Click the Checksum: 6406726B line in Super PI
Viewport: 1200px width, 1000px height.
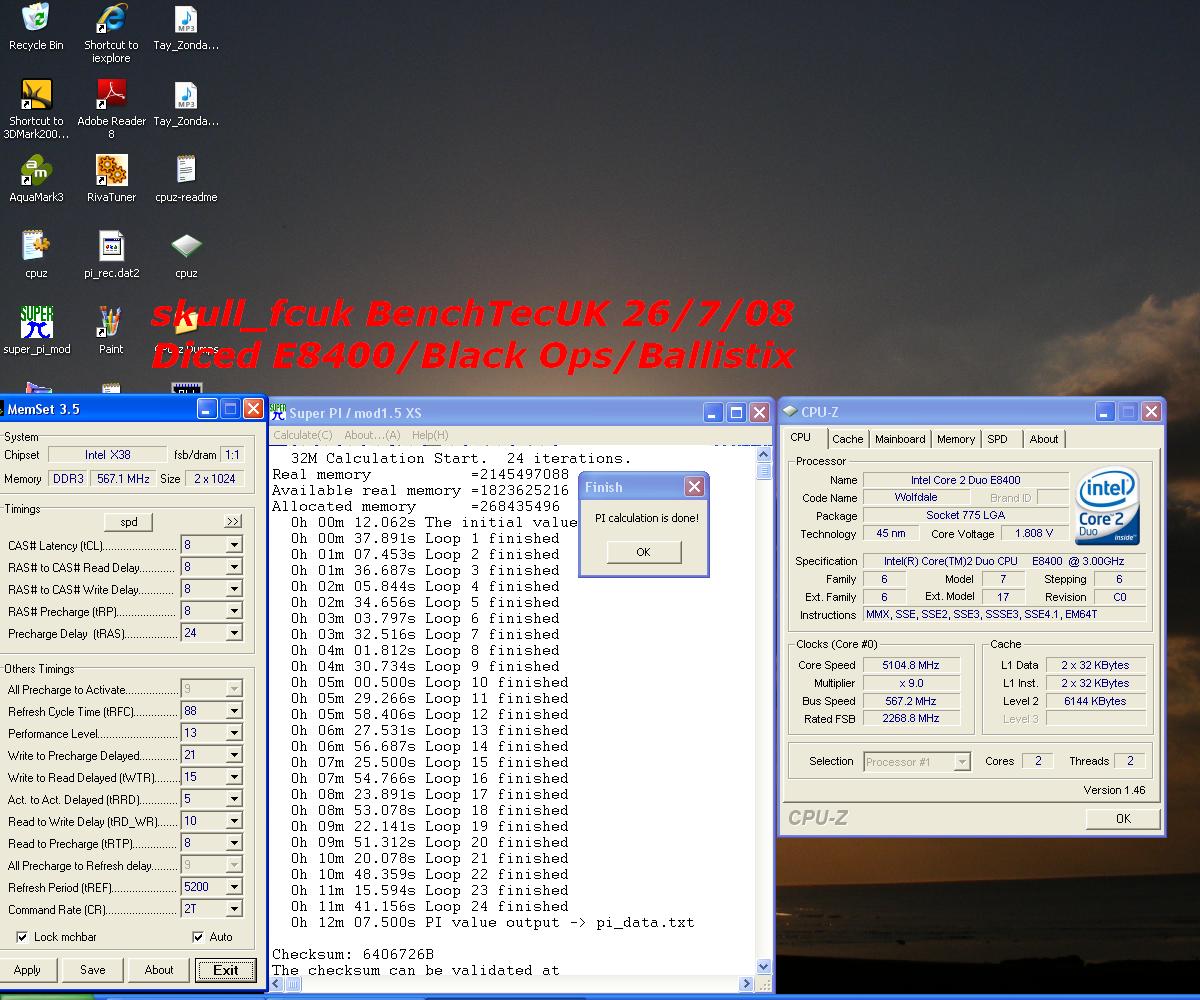(x=353, y=954)
